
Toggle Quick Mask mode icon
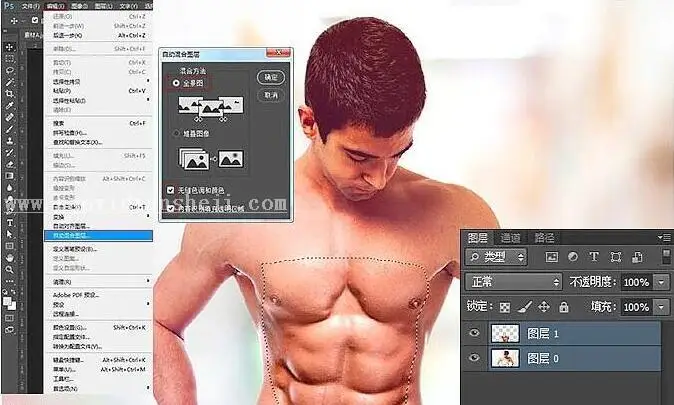pos(9,318)
